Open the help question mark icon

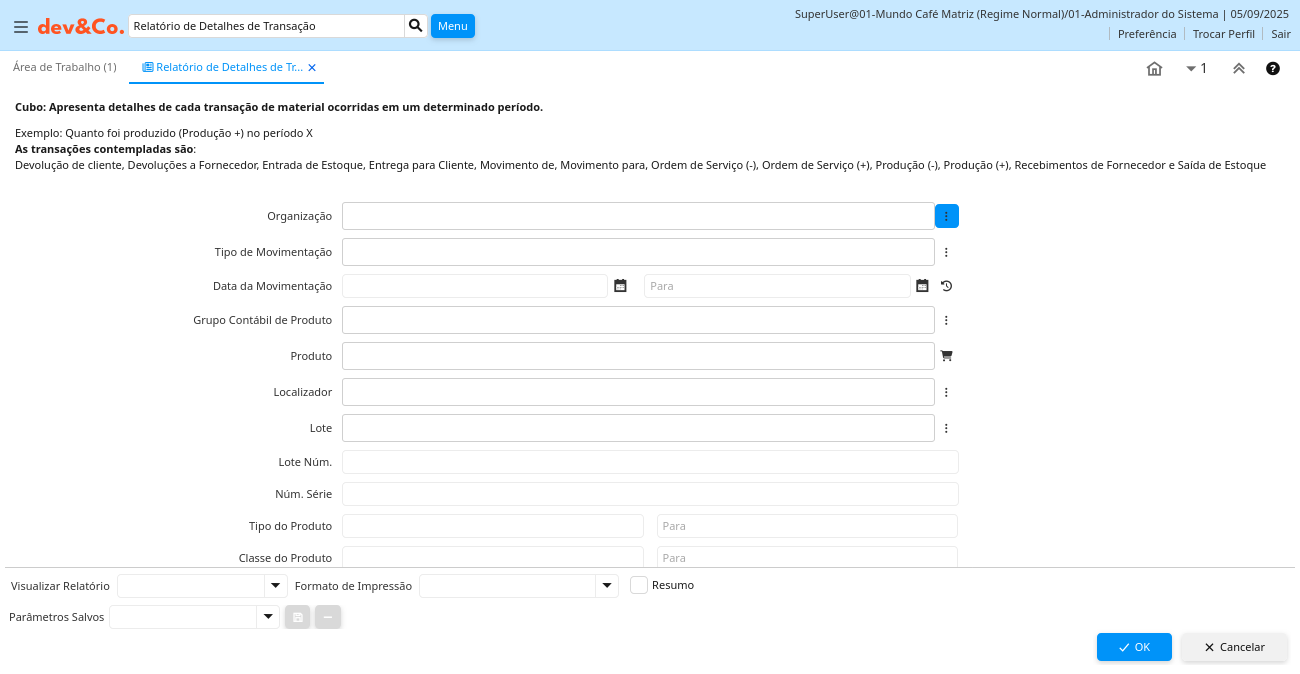coord(1273,69)
